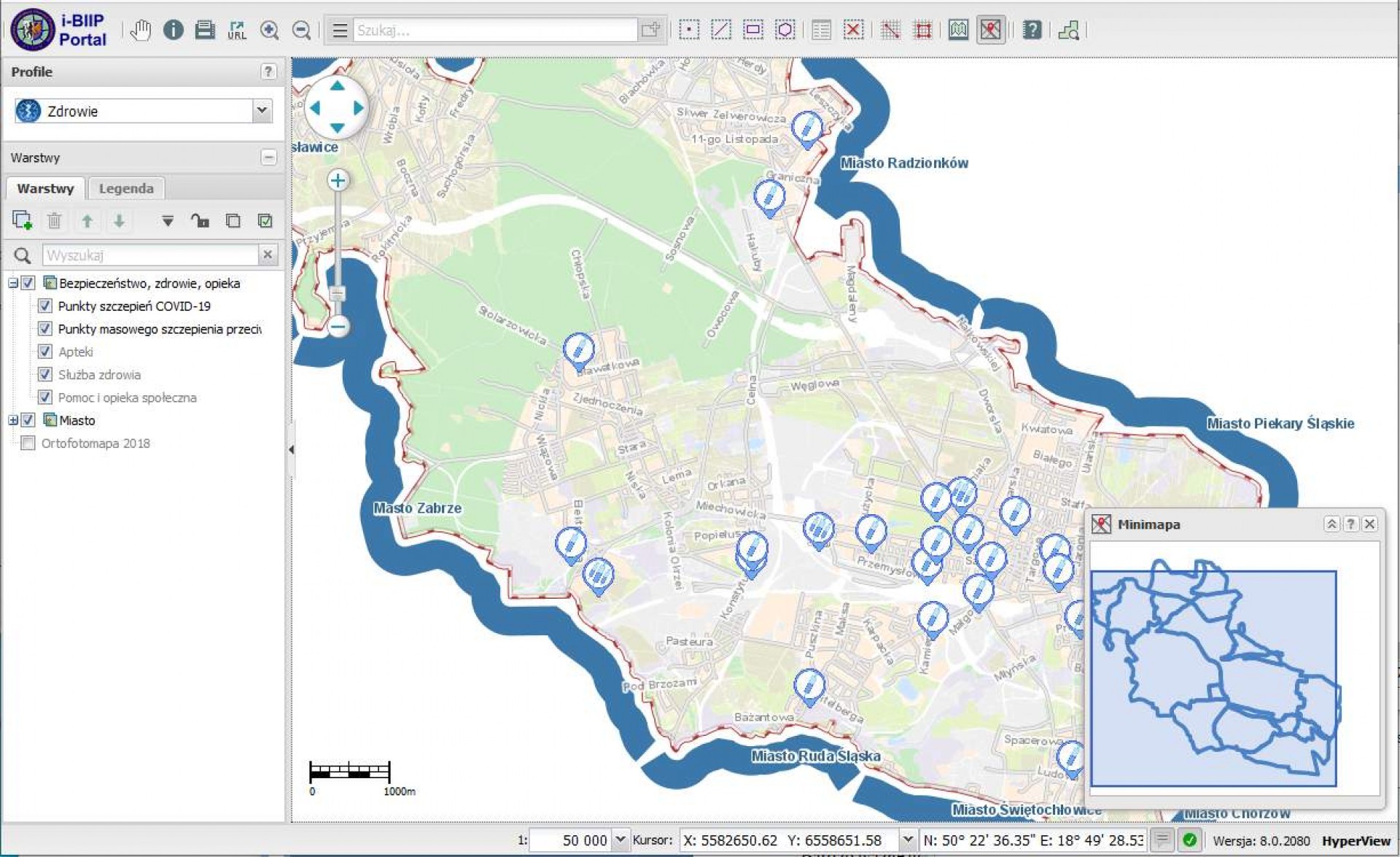This screenshot has width=1400, height=857.
Task: Select the measure distance tool
Action: point(890,31)
